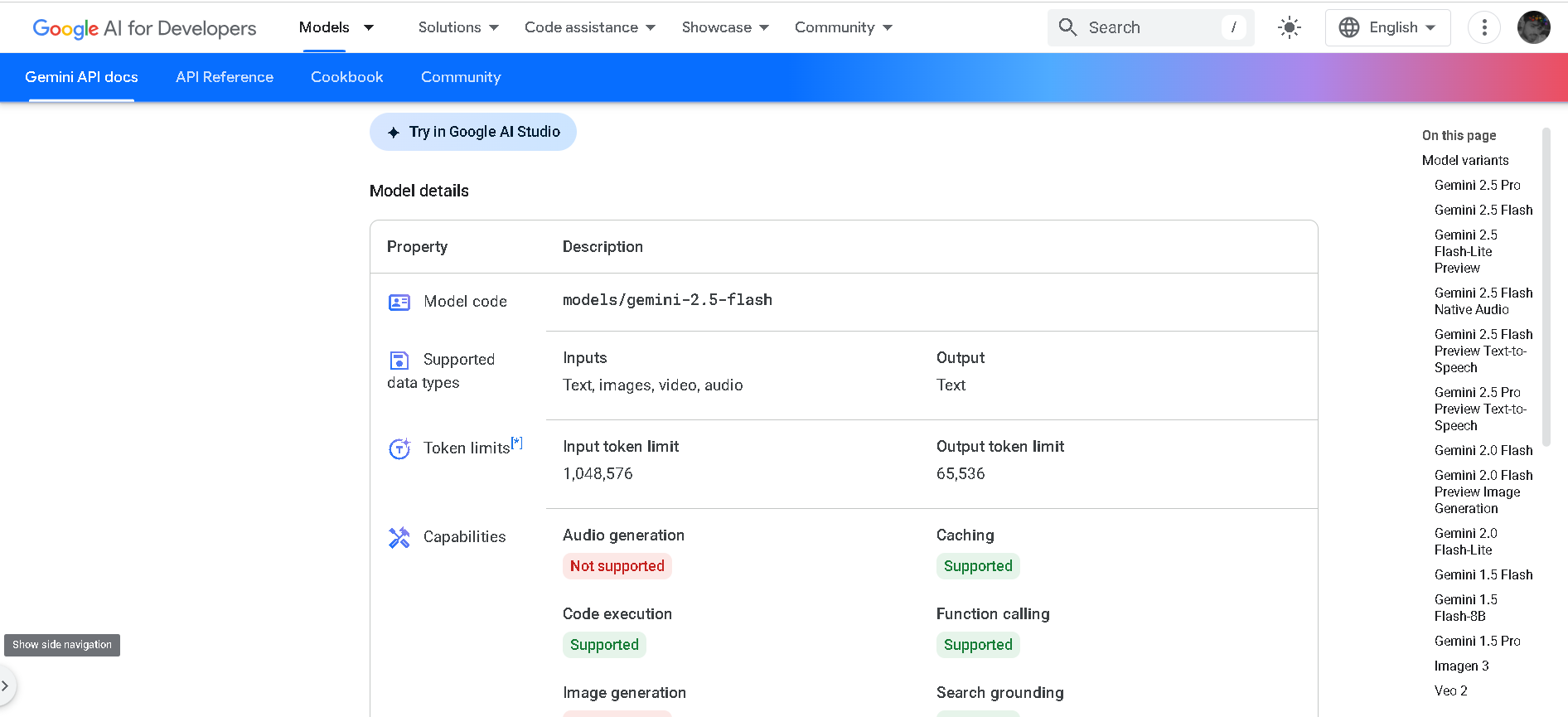Open the English language selector
The height and width of the screenshot is (717, 1568).
(x=1387, y=27)
